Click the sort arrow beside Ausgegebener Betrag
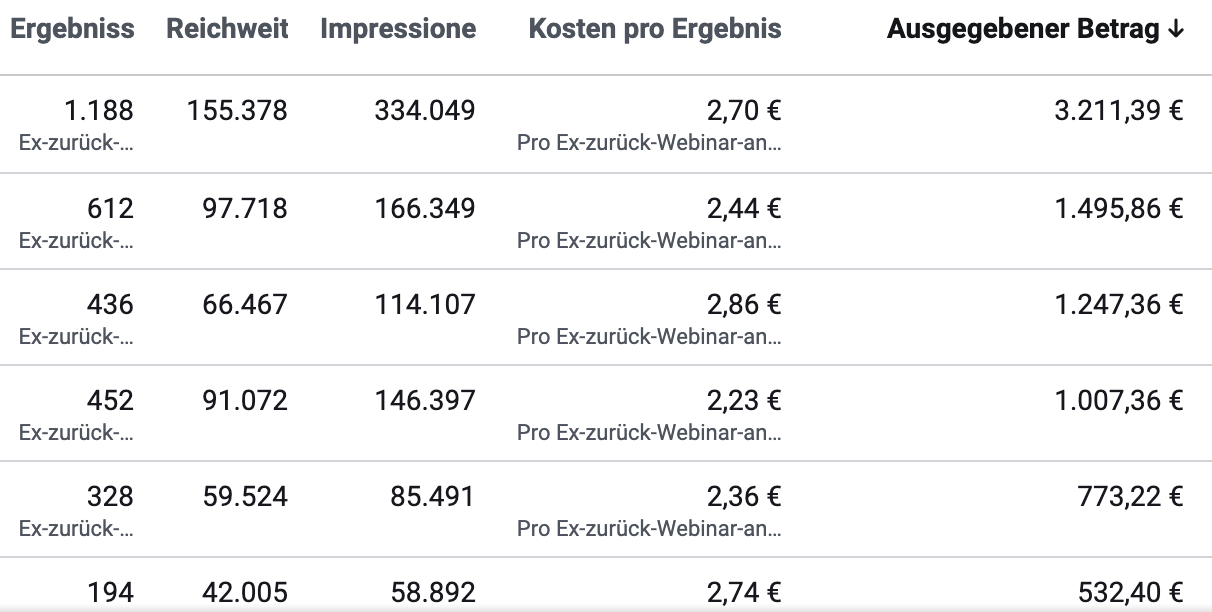This screenshot has width=1212, height=612. pyautogui.click(x=1175, y=29)
